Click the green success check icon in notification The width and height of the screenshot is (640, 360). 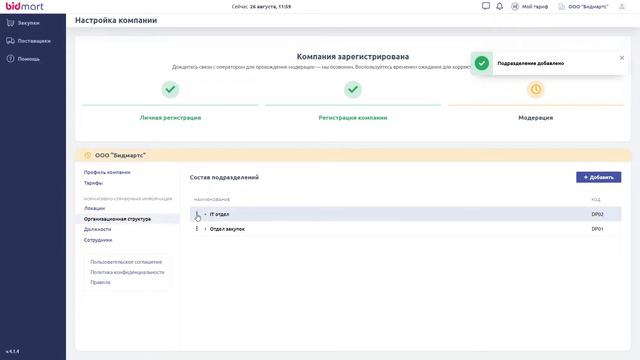tap(482, 63)
